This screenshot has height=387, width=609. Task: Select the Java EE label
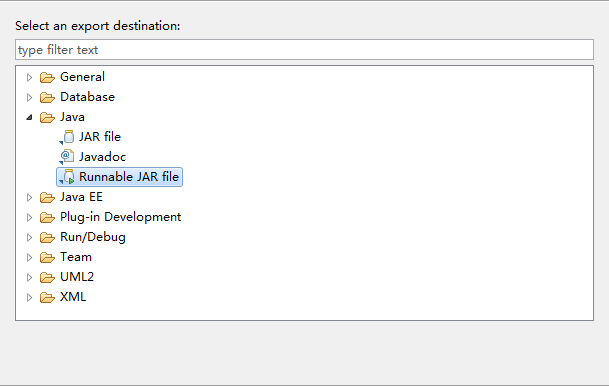pyautogui.click(x=81, y=197)
